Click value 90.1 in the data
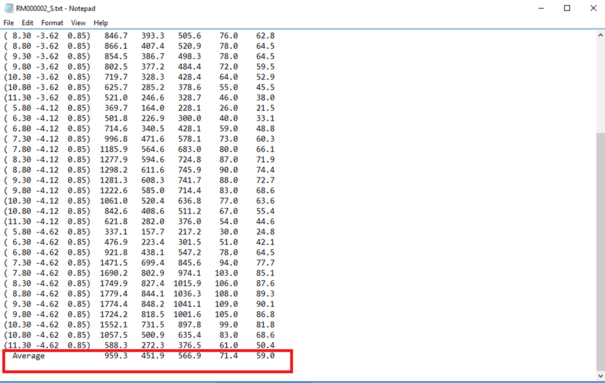Image resolution: width=605 pixels, height=383 pixels. pyautogui.click(x=265, y=304)
